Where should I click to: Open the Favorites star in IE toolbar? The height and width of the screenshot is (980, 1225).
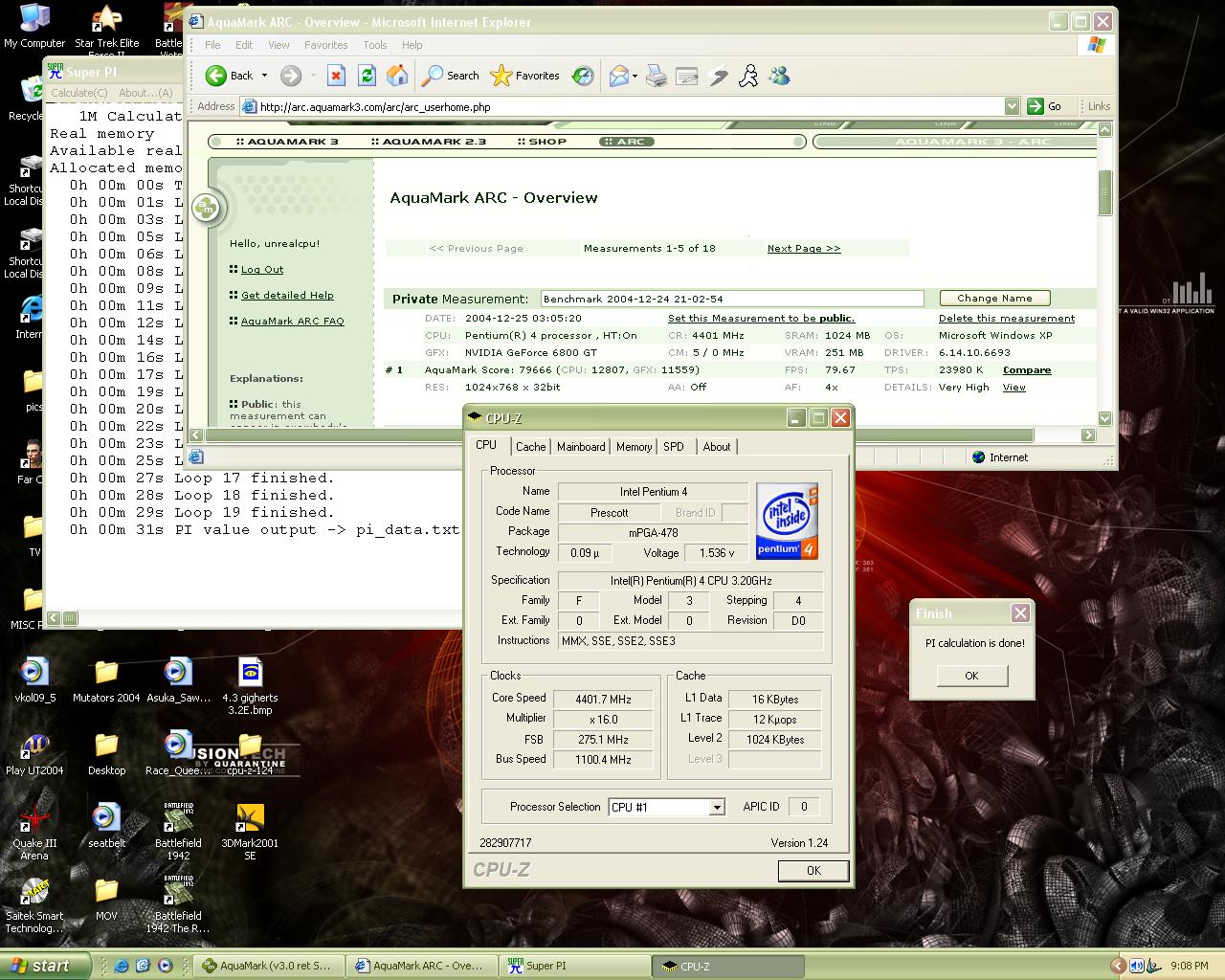click(x=524, y=76)
